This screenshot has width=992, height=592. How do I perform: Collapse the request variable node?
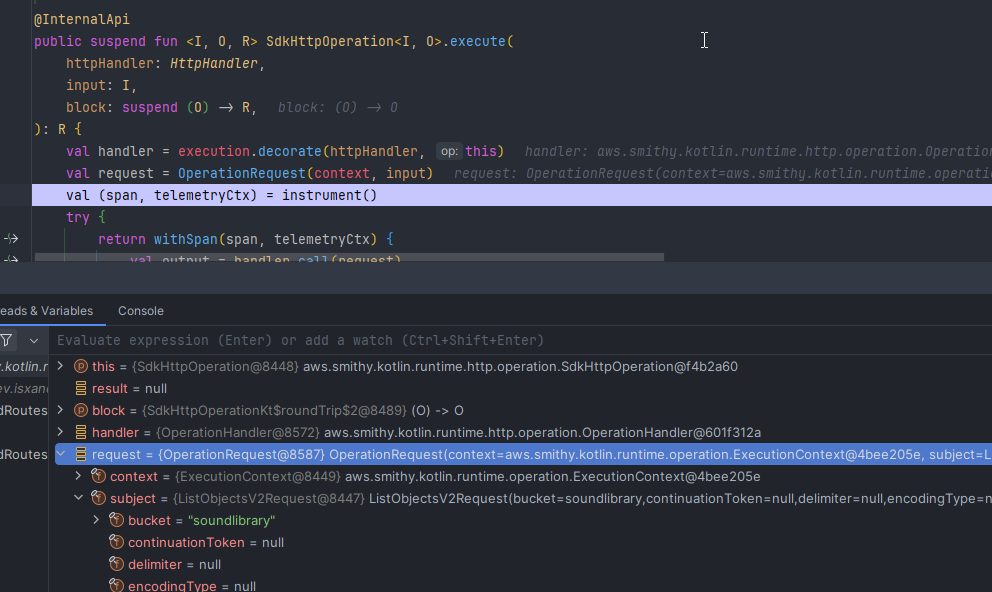pyautogui.click(x=62, y=454)
